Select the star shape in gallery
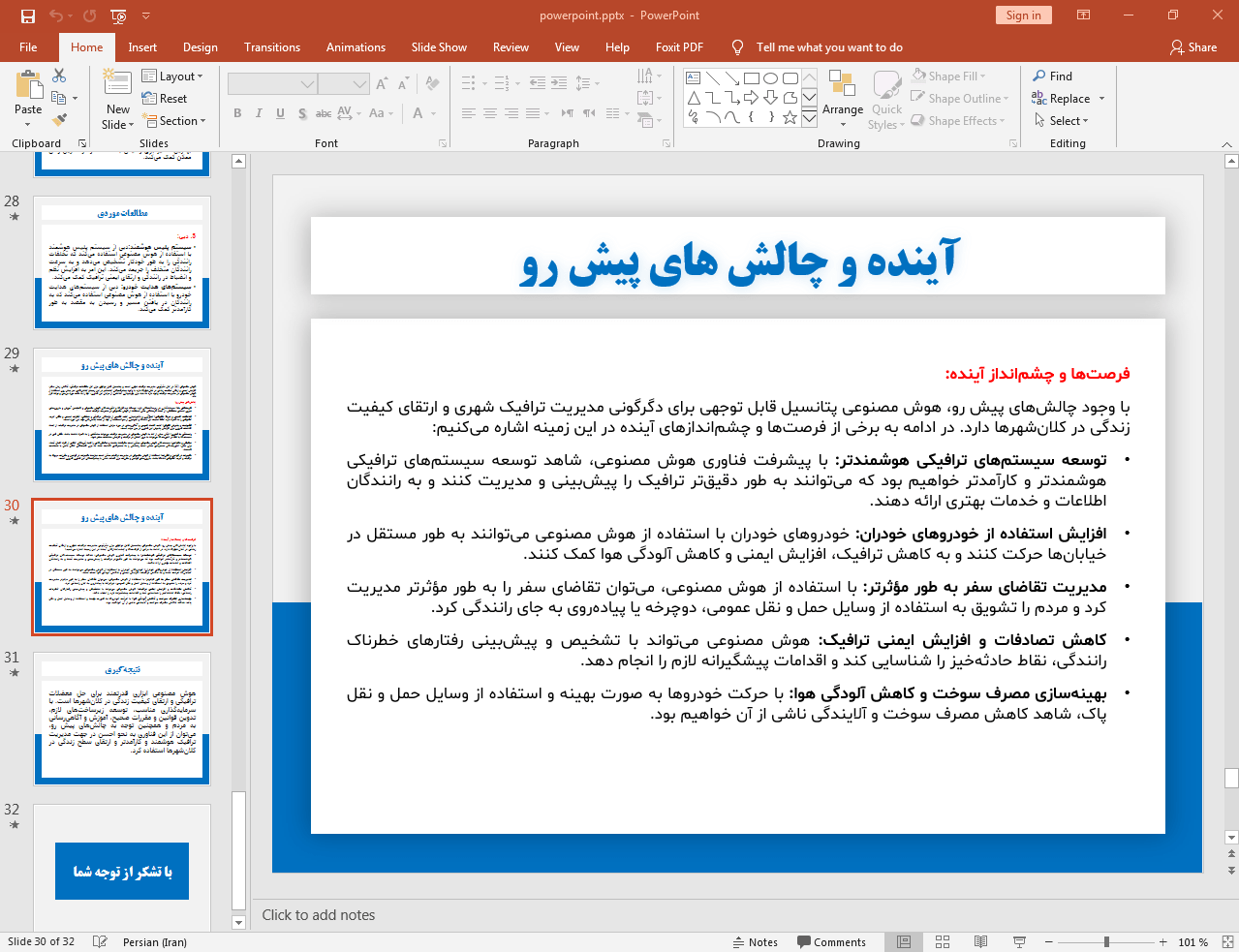 [x=790, y=117]
